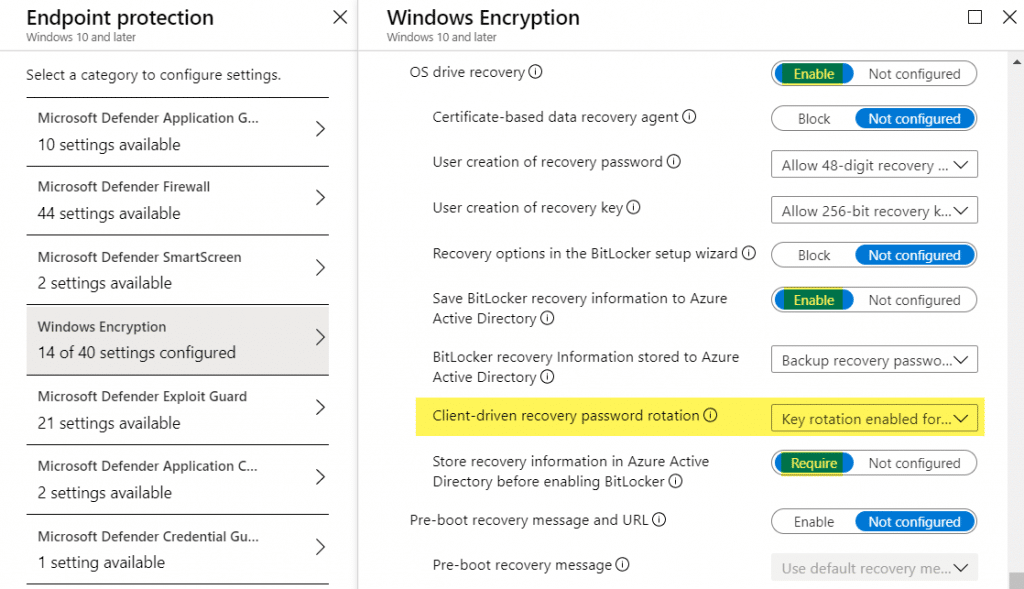Click info icon next to OS drive recovery

coord(536,72)
